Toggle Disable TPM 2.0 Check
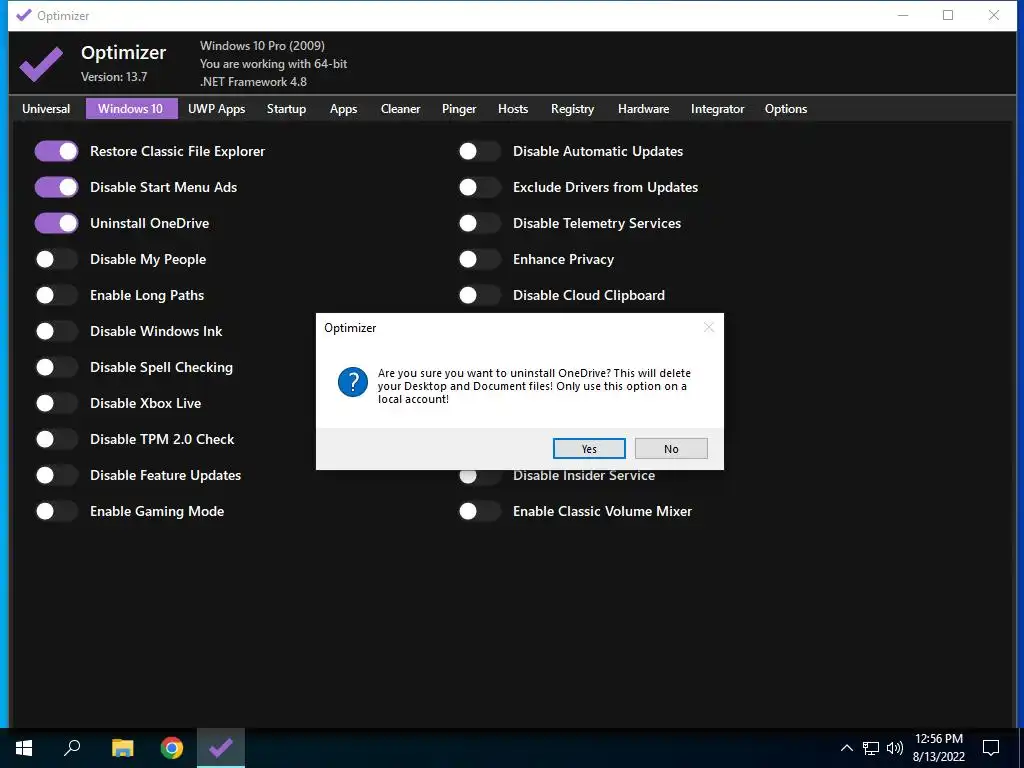The image size is (1024, 768). click(56, 439)
